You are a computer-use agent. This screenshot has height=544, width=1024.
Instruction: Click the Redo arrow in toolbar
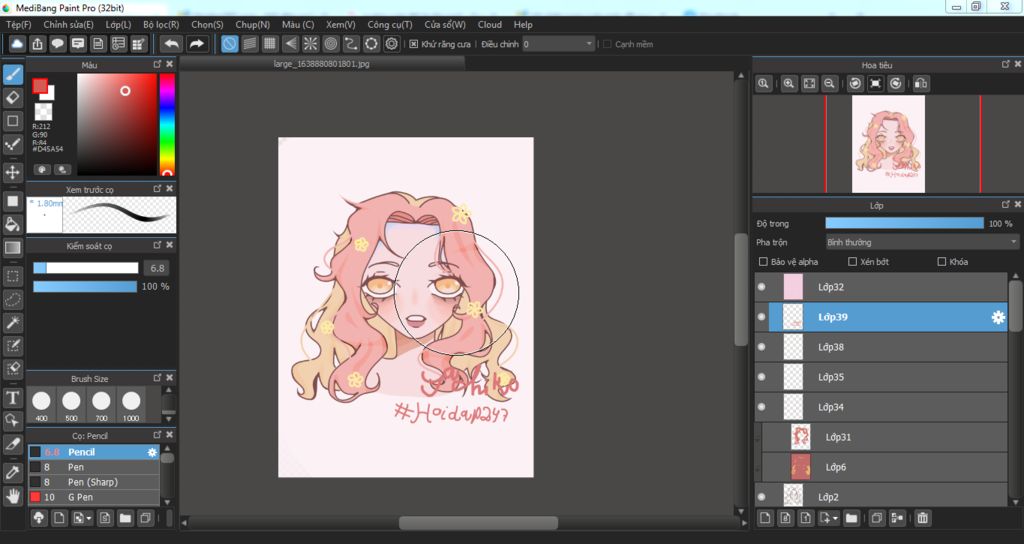(196, 44)
